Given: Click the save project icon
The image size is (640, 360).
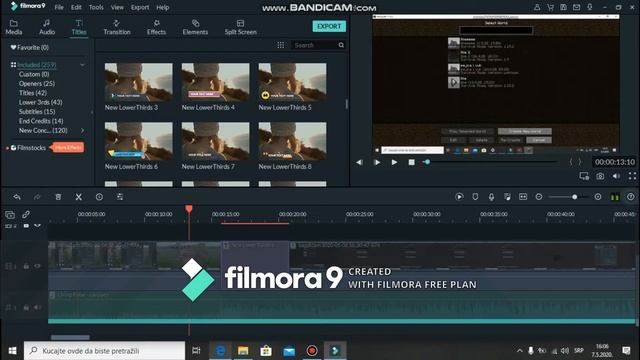Looking at the screenshot, I should pyautogui.click(x=563, y=7).
